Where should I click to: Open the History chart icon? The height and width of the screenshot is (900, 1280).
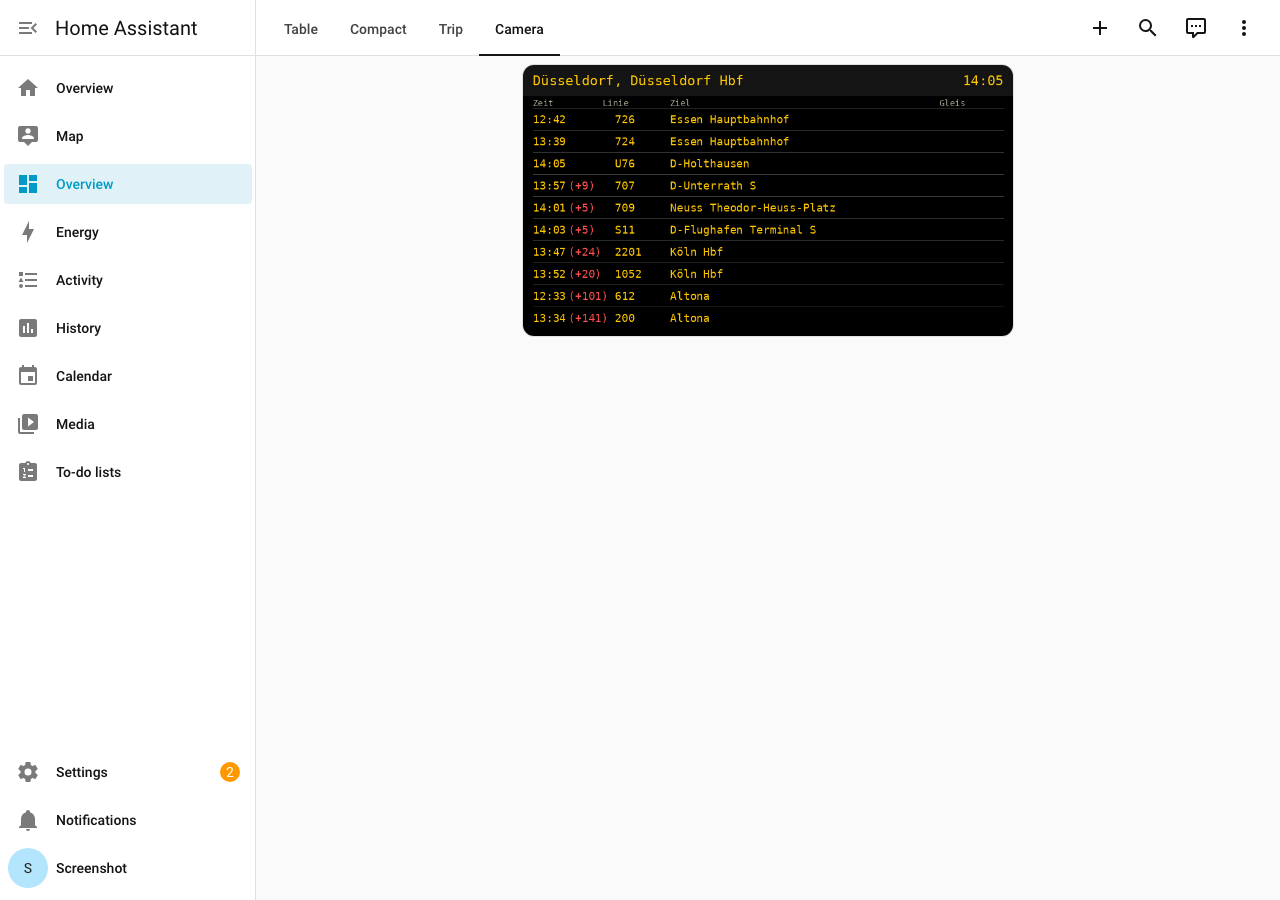[28, 328]
